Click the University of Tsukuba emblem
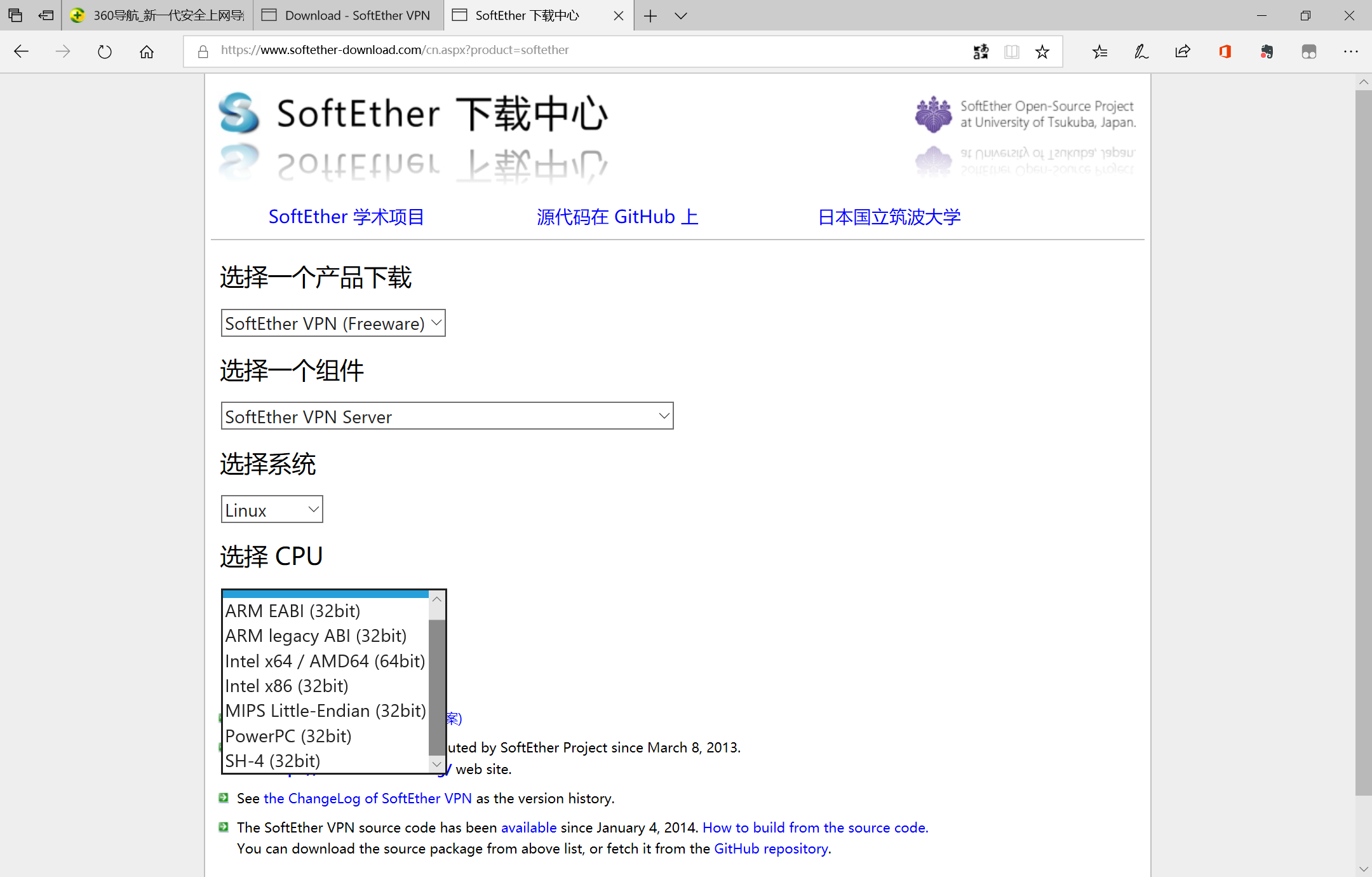Viewport: 1372px width, 877px height. pyautogui.click(x=933, y=114)
